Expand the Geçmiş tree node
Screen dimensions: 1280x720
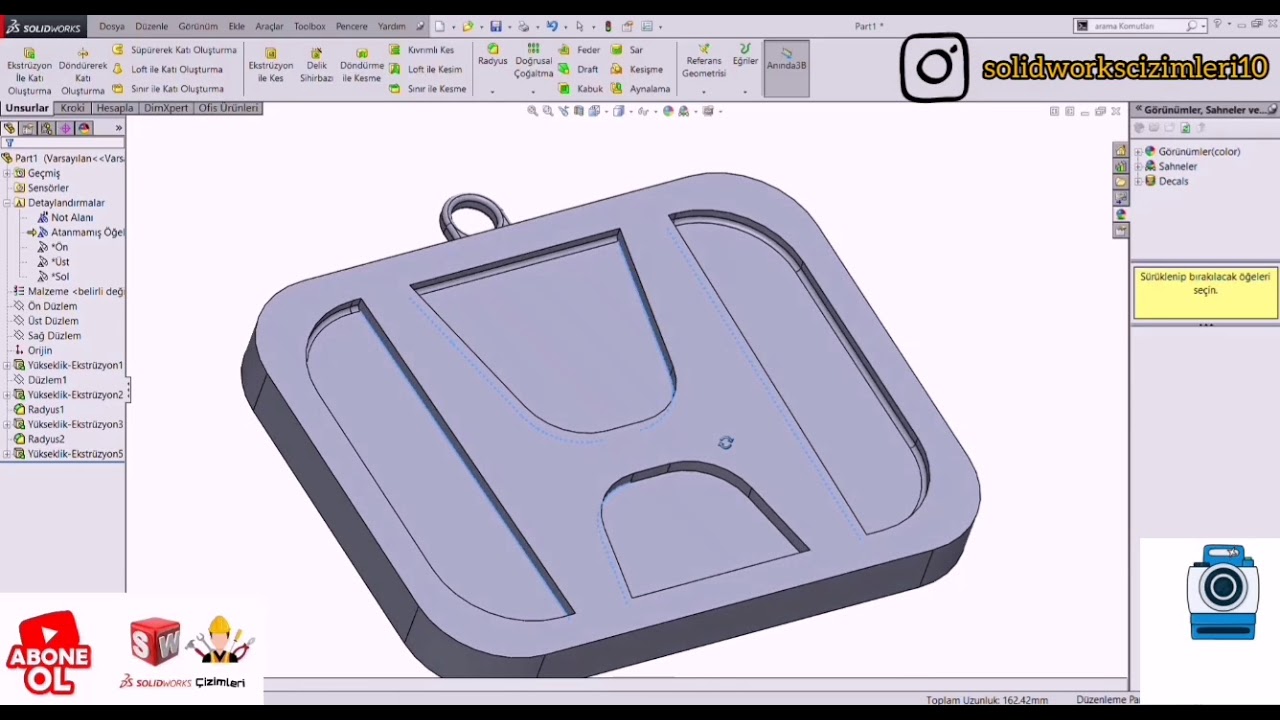coord(7,173)
